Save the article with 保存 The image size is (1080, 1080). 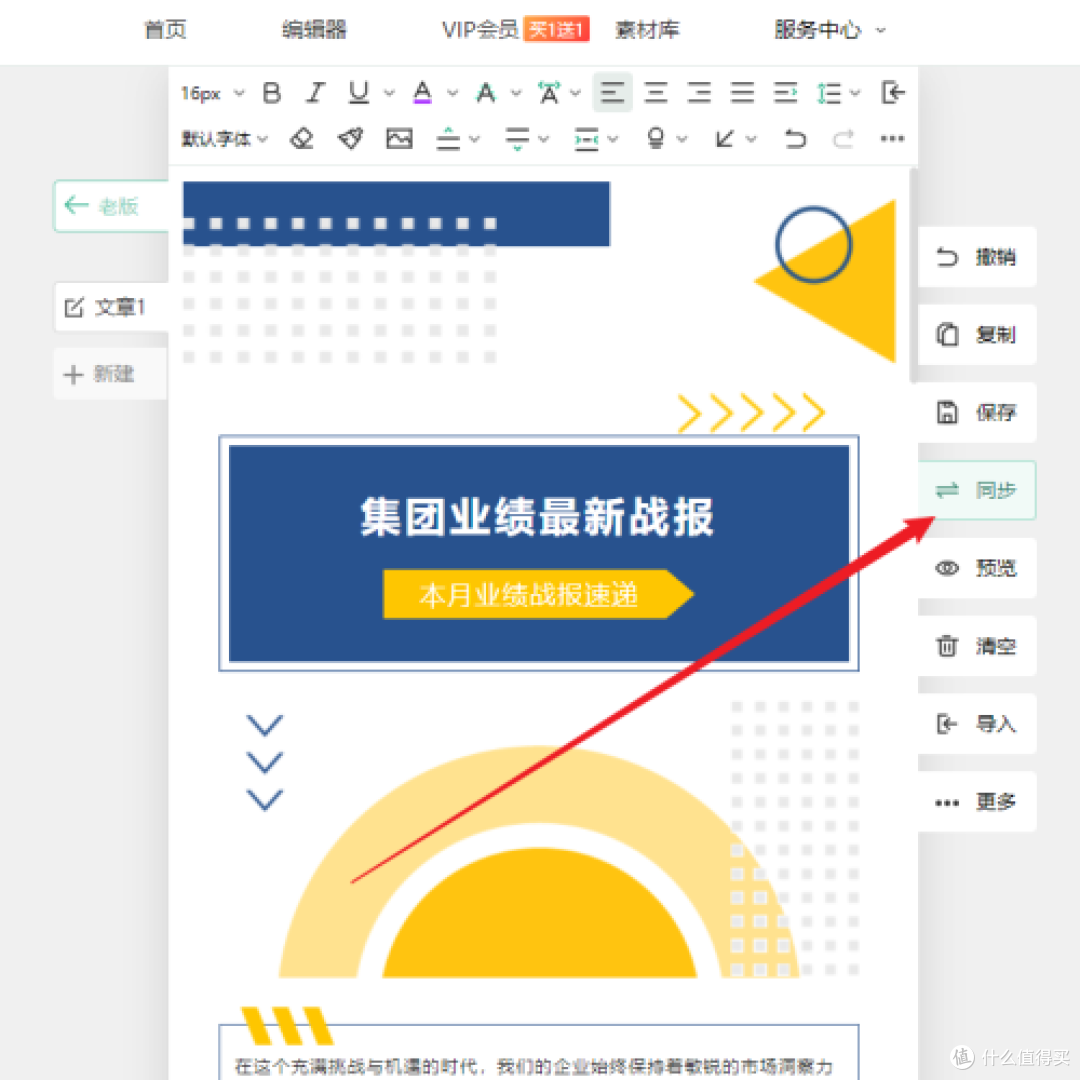[977, 413]
